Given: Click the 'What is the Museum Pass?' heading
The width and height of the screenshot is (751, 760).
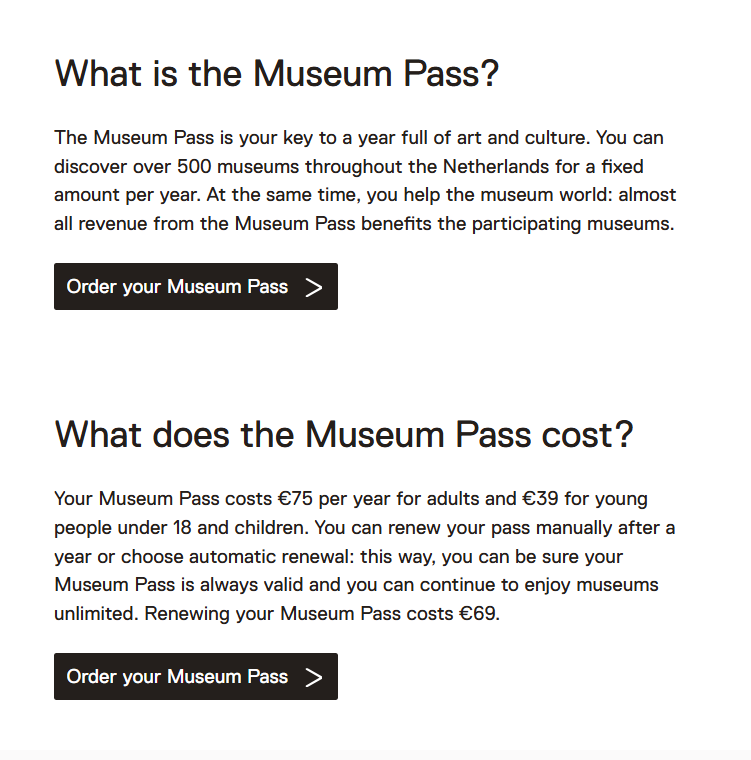Looking at the screenshot, I should tap(277, 74).
